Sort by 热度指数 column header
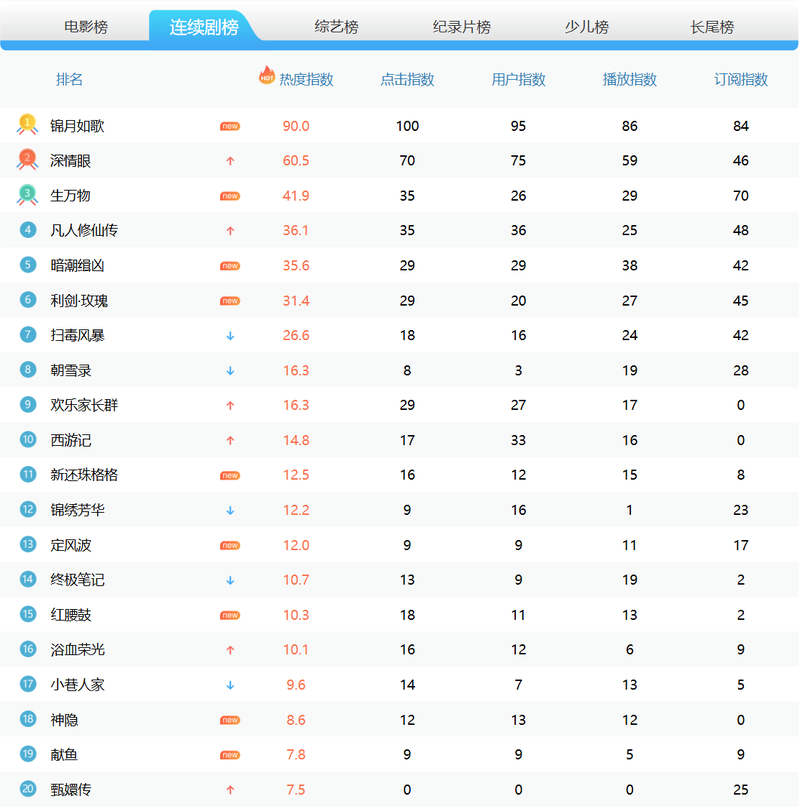The image size is (800, 809). (306, 79)
